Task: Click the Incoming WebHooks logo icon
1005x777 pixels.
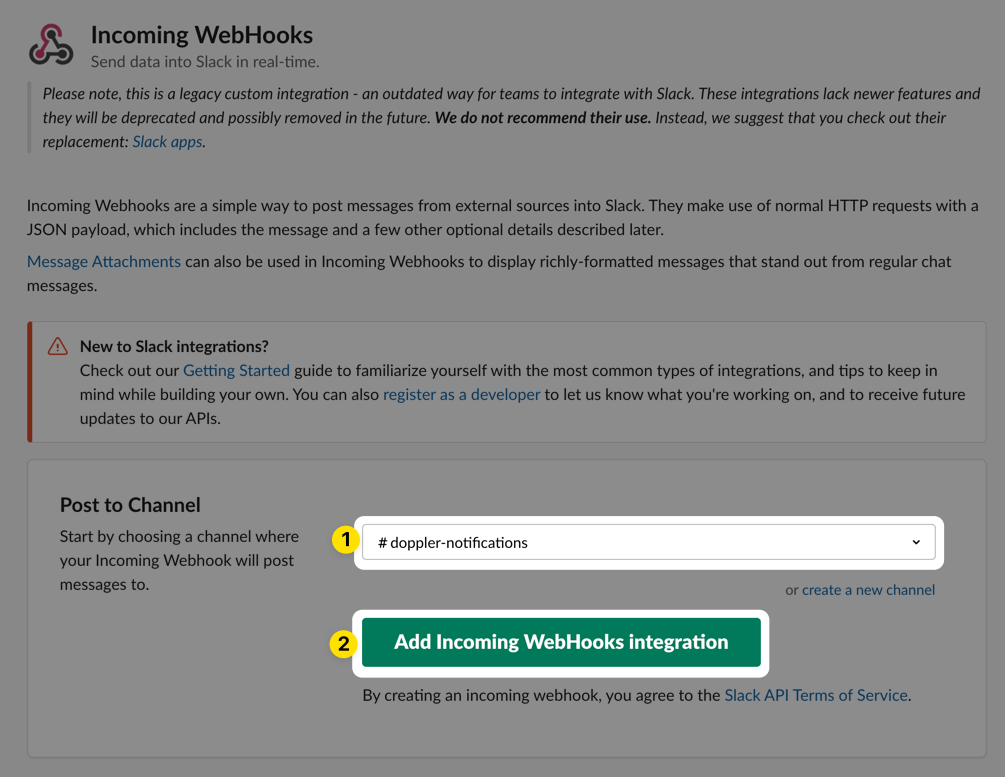Action: tap(51, 45)
